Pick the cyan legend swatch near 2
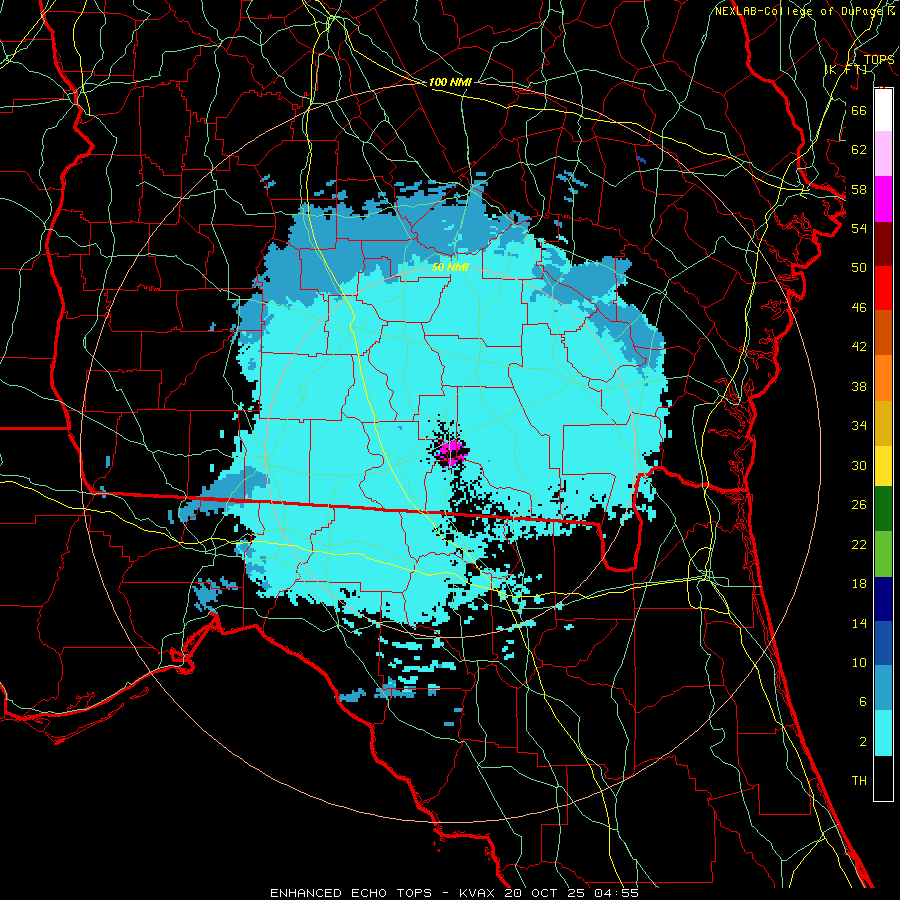This screenshot has width=900, height=900. coord(883,733)
